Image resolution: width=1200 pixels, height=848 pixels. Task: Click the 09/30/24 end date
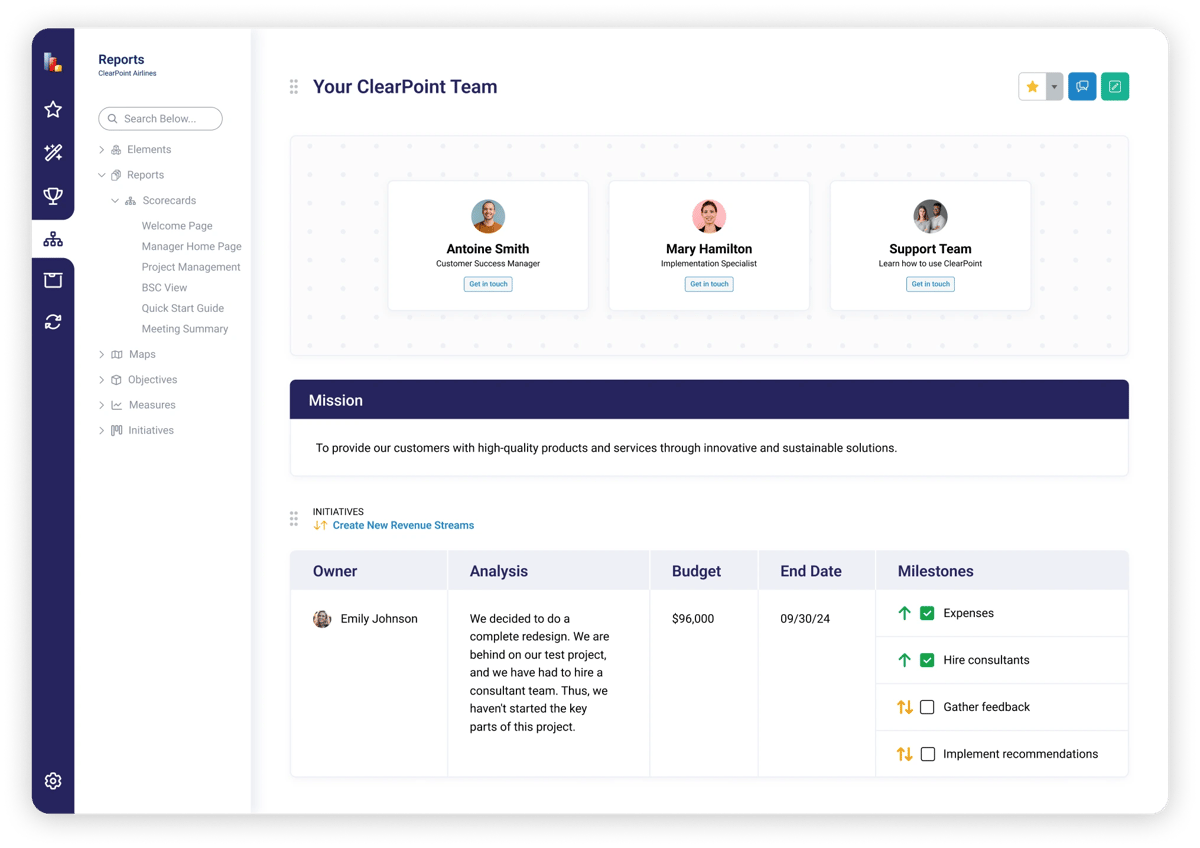coord(805,619)
